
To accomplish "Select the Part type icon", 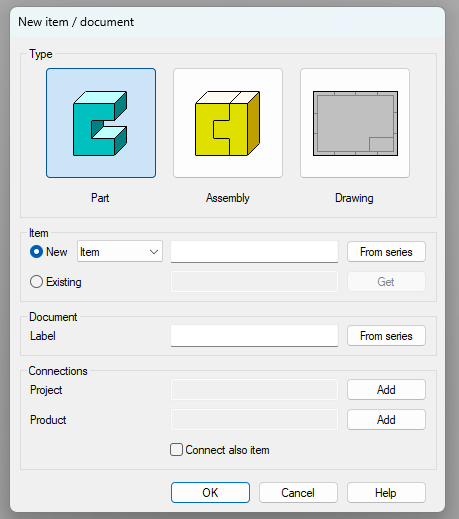I will pyautogui.click(x=101, y=123).
